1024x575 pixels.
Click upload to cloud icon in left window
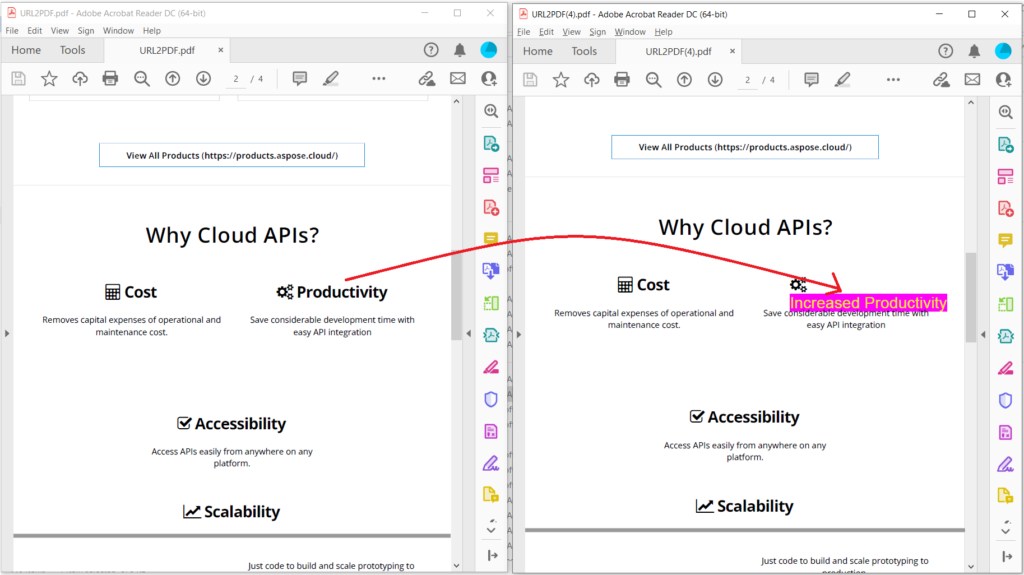pos(80,78)
